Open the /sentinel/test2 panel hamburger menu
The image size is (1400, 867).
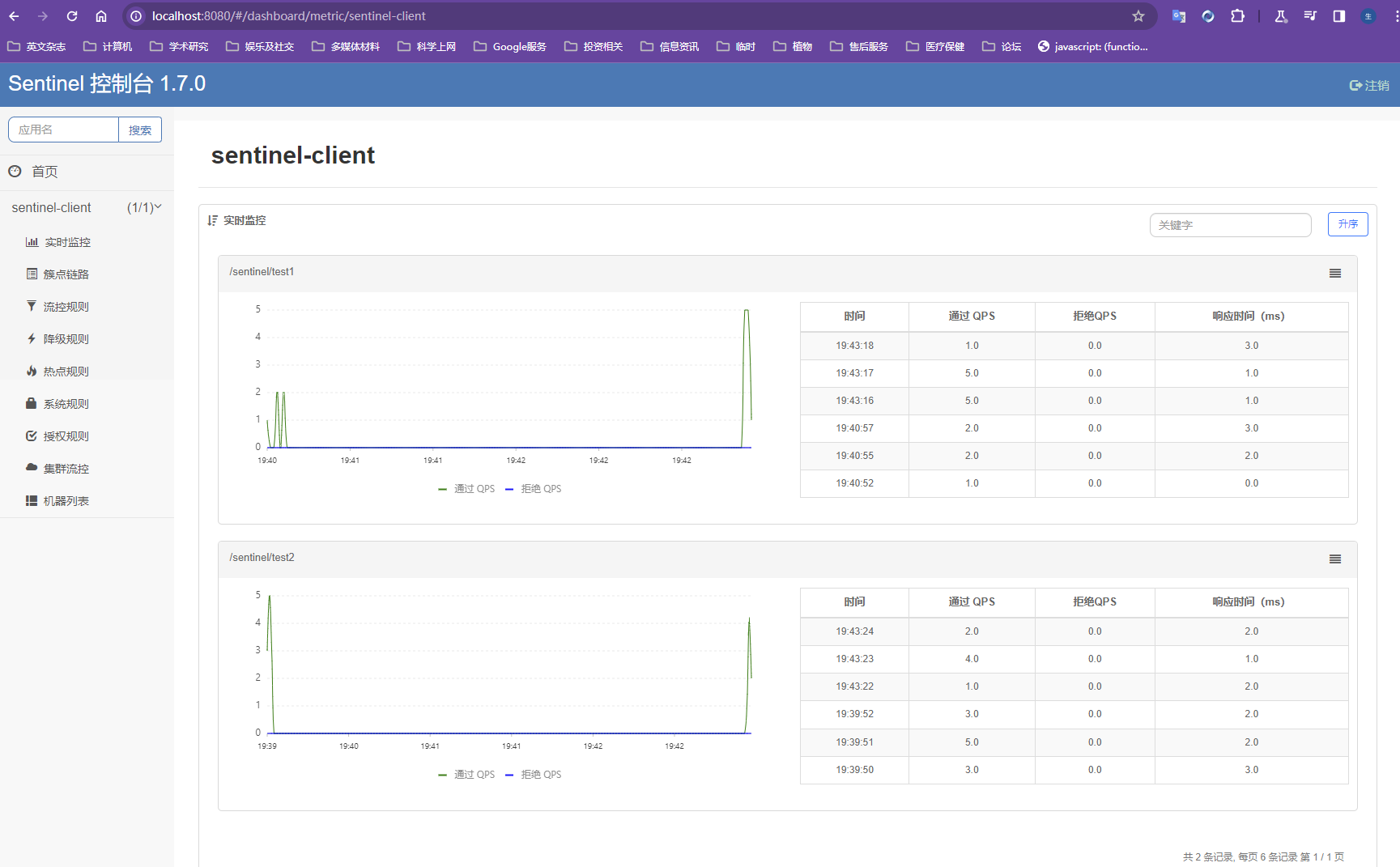click(1334, 559)
